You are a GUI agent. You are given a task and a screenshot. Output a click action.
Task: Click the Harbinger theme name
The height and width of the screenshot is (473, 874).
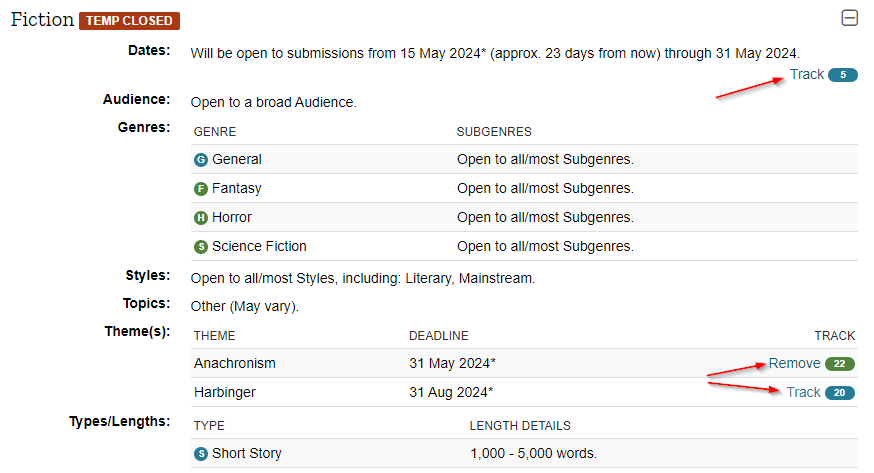(226, 392)
